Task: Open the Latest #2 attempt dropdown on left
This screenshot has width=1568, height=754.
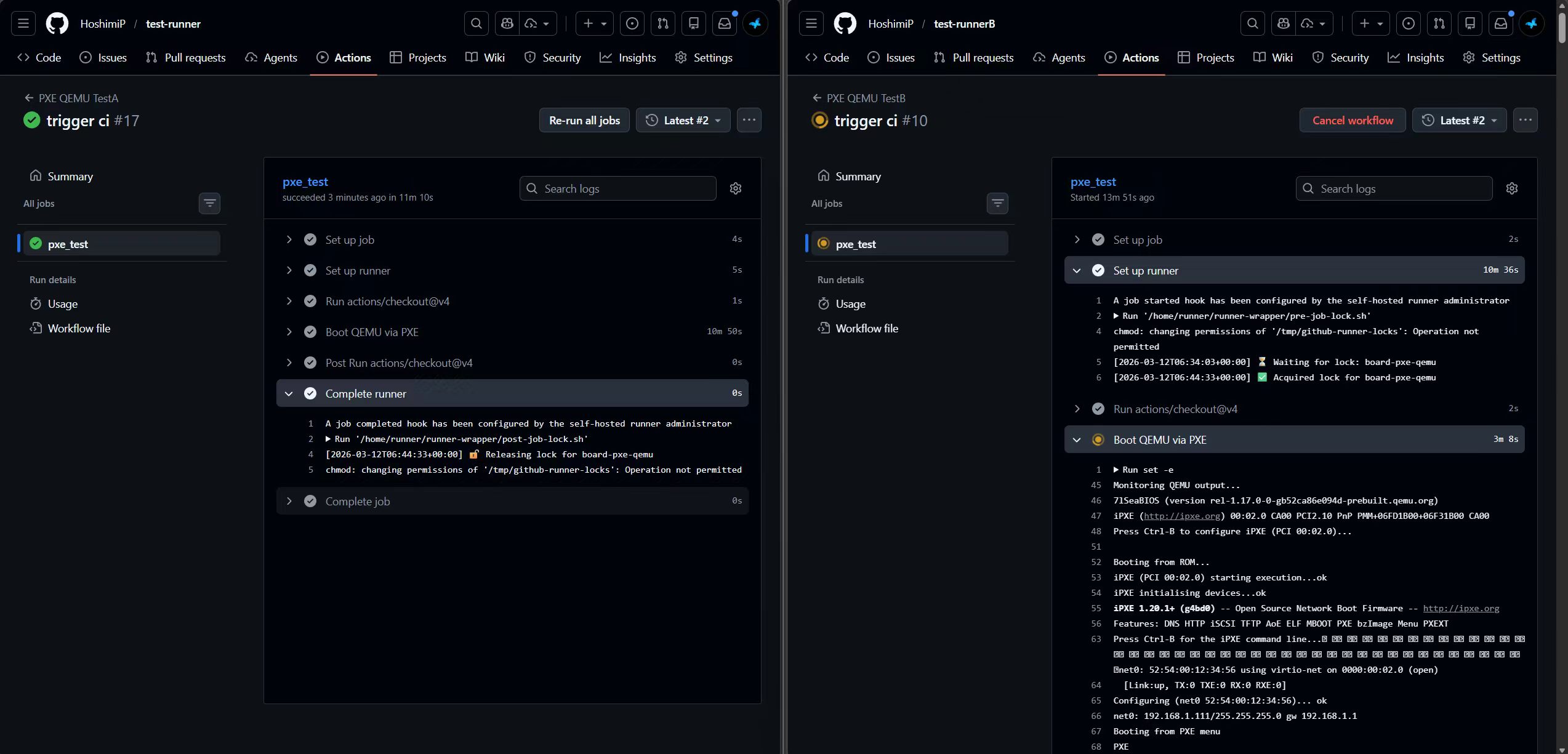Action: pyautogui.click(x=683, y=120)
